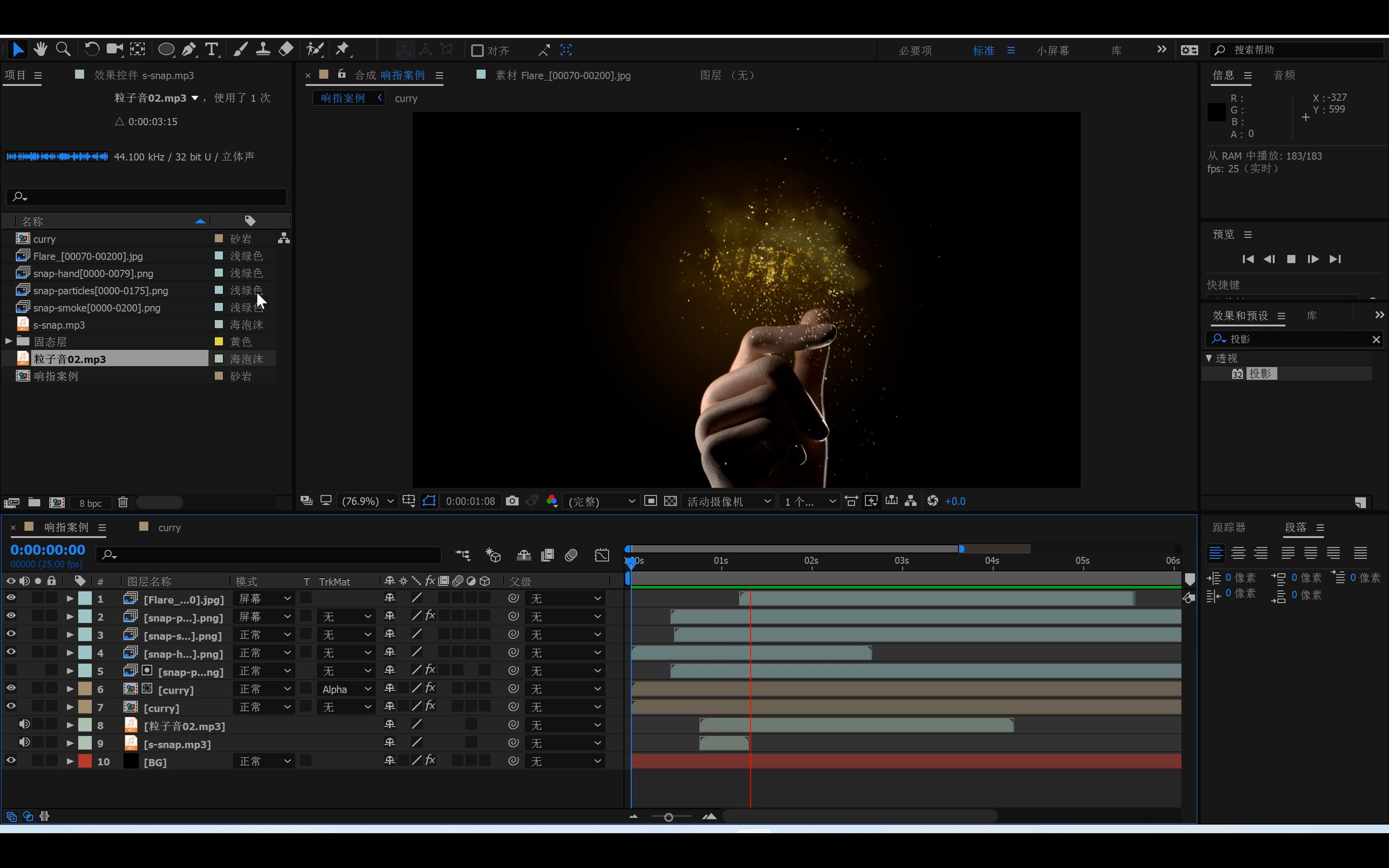Hide the Flare layer 1 eye toggle
This screenshot has width=1389, height=868.
pyautogui.click(x=11, y=598)
